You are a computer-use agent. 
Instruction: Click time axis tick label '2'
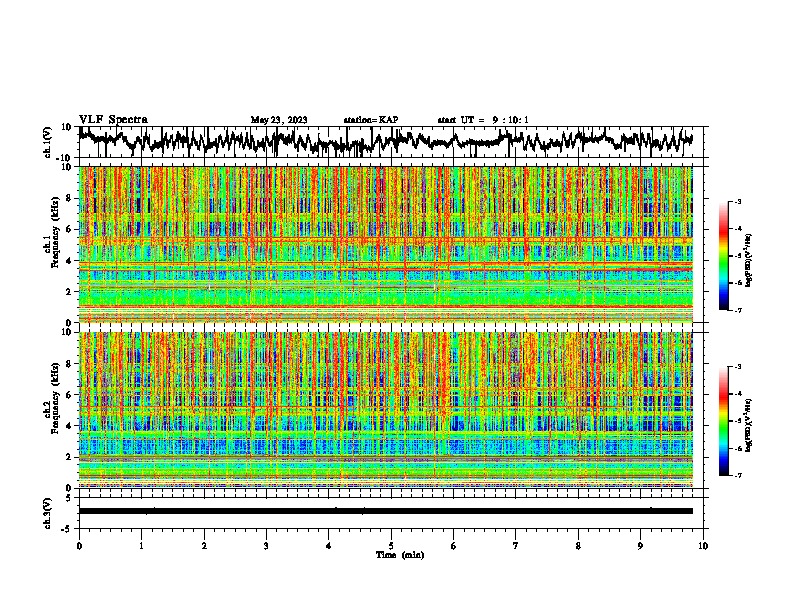(204, 546)
